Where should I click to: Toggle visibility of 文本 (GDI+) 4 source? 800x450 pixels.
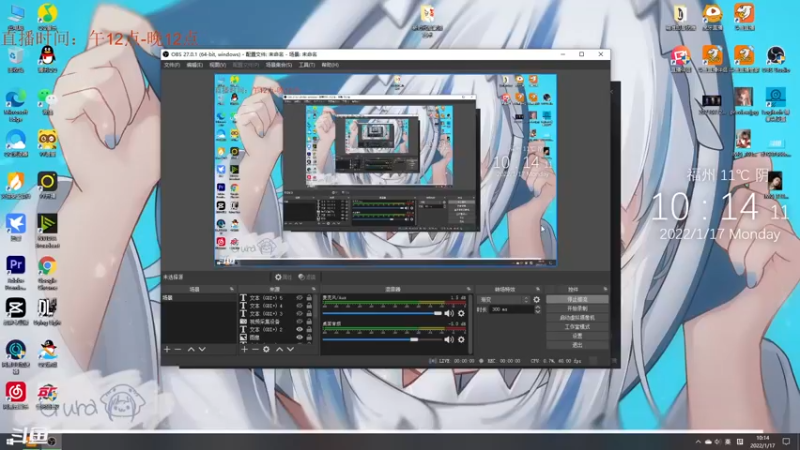click(x=299, y=306)
